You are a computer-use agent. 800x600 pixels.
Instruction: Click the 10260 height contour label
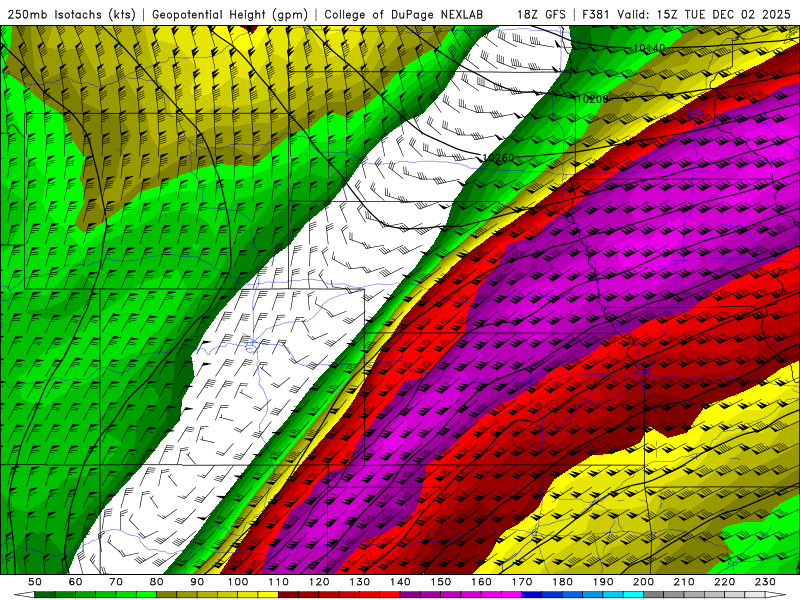pyautogui.click(x=498, y=158)
